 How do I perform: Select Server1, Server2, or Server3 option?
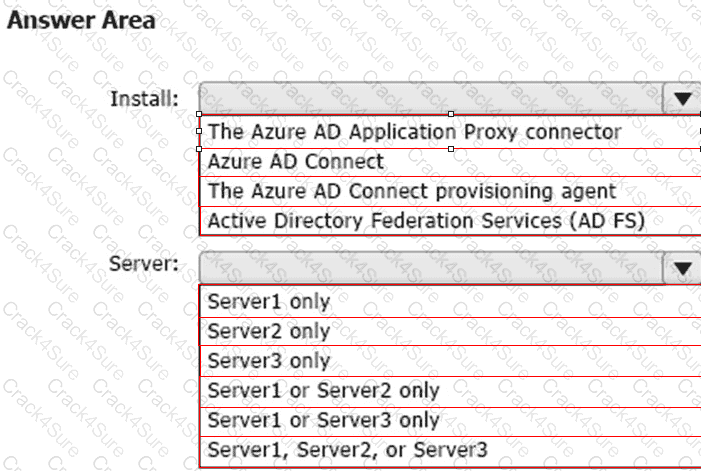coord(347,450)
